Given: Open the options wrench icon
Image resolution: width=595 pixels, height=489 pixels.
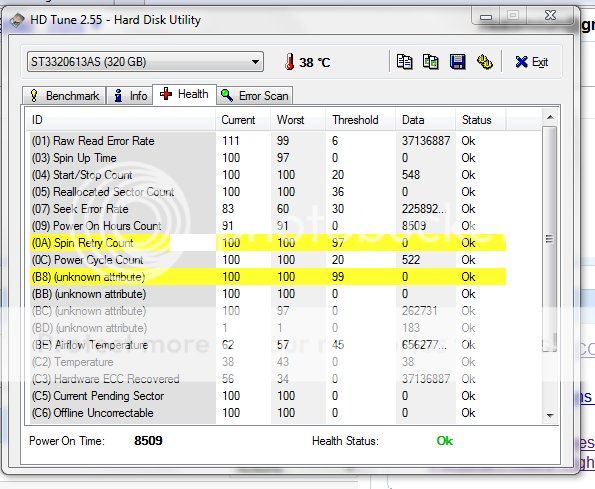Looking at the screenshot, I should point(485,61).
